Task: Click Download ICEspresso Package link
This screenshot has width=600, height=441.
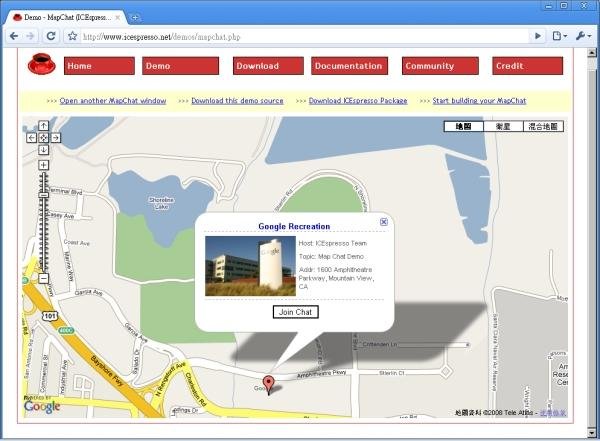Action: coord(358,101)
